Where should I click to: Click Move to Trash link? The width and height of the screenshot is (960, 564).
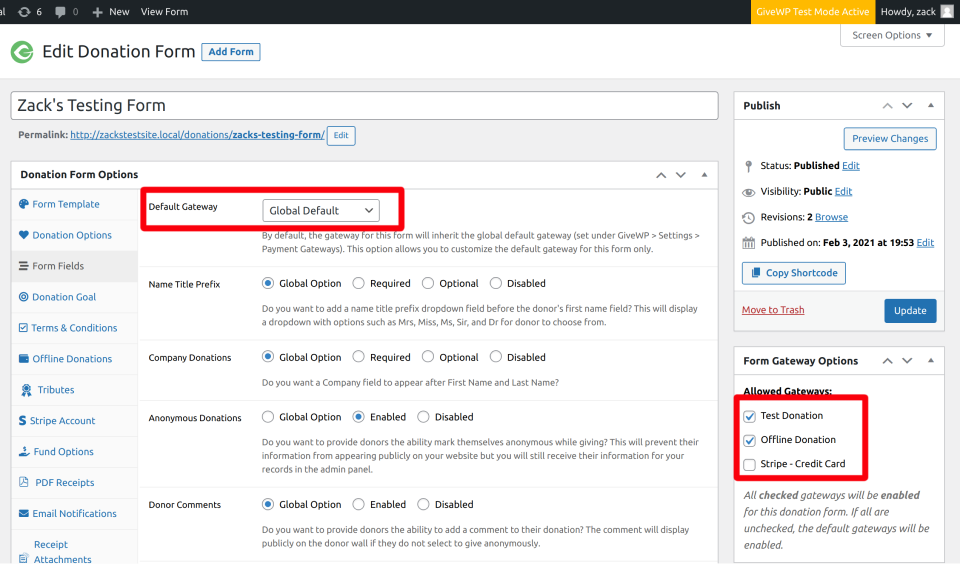click(x=773, y=310)
